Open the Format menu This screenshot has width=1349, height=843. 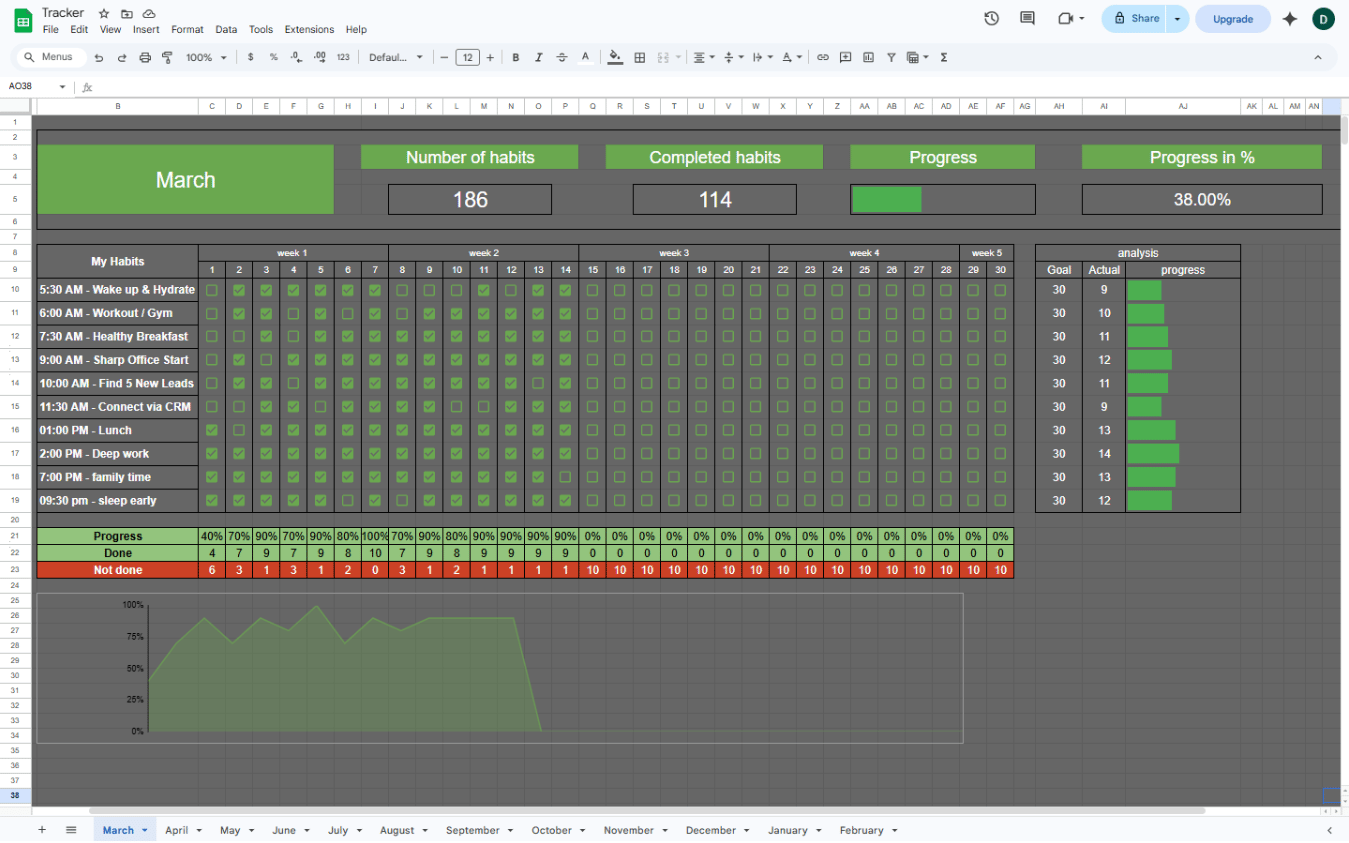(x=187, y=30)
